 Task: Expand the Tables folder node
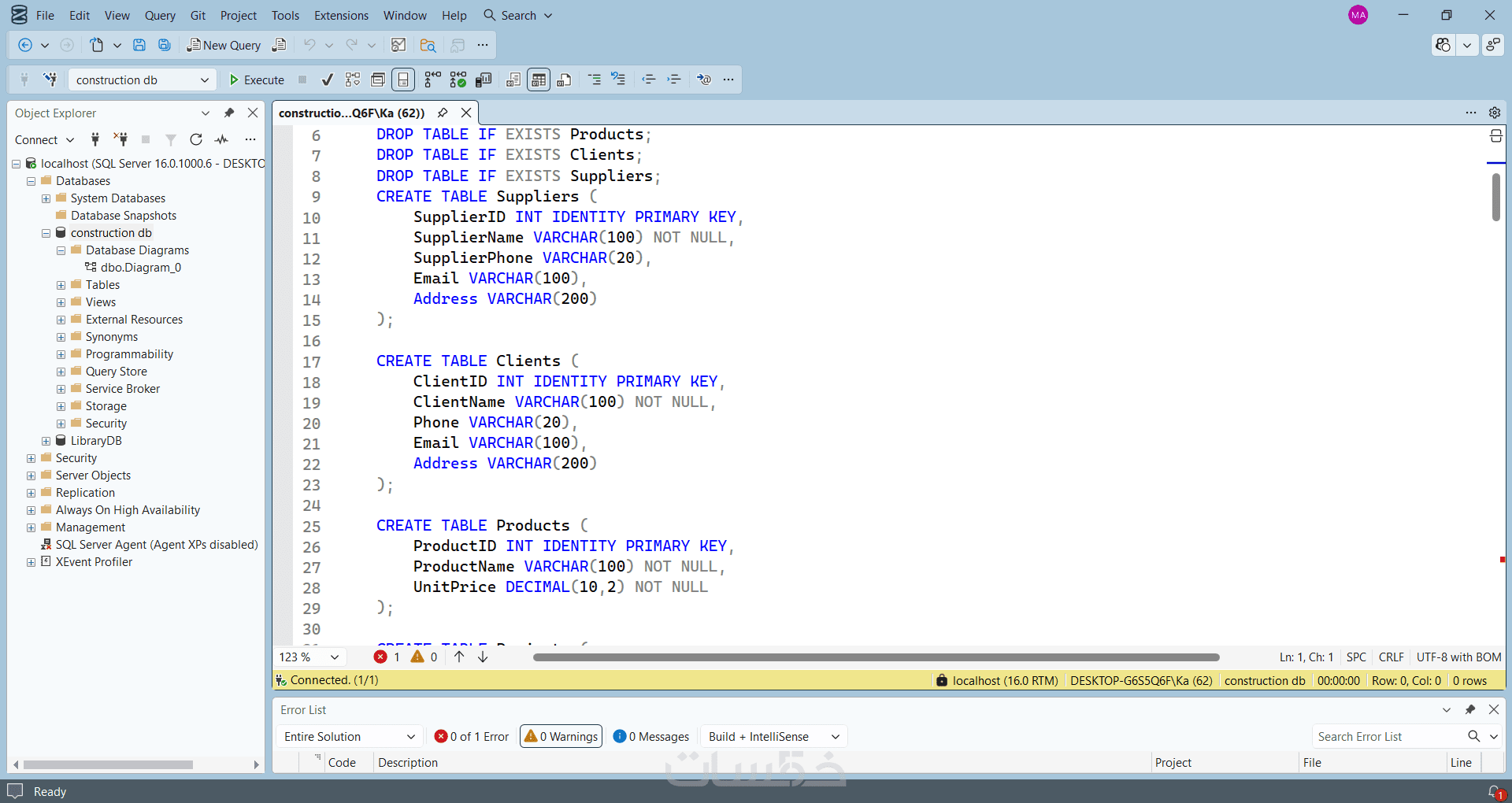tap(61, 285)
